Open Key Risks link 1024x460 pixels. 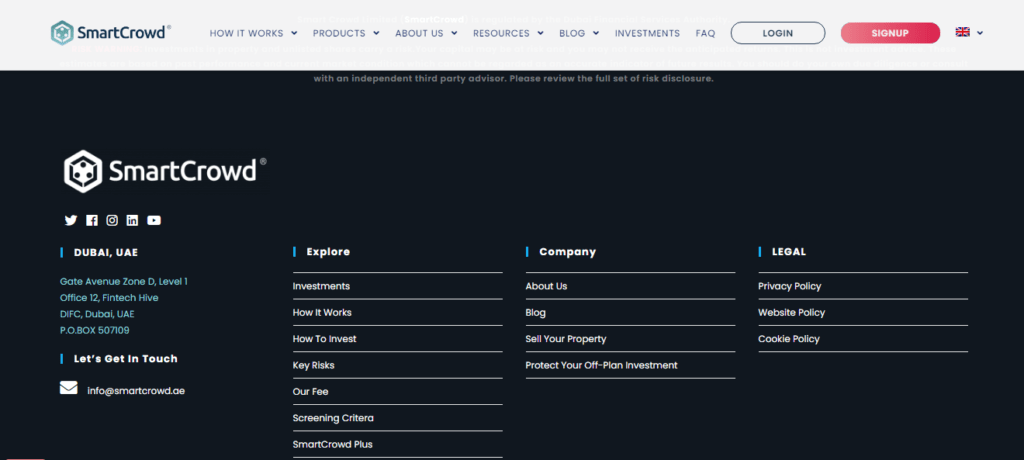click(x=313, y=365)
